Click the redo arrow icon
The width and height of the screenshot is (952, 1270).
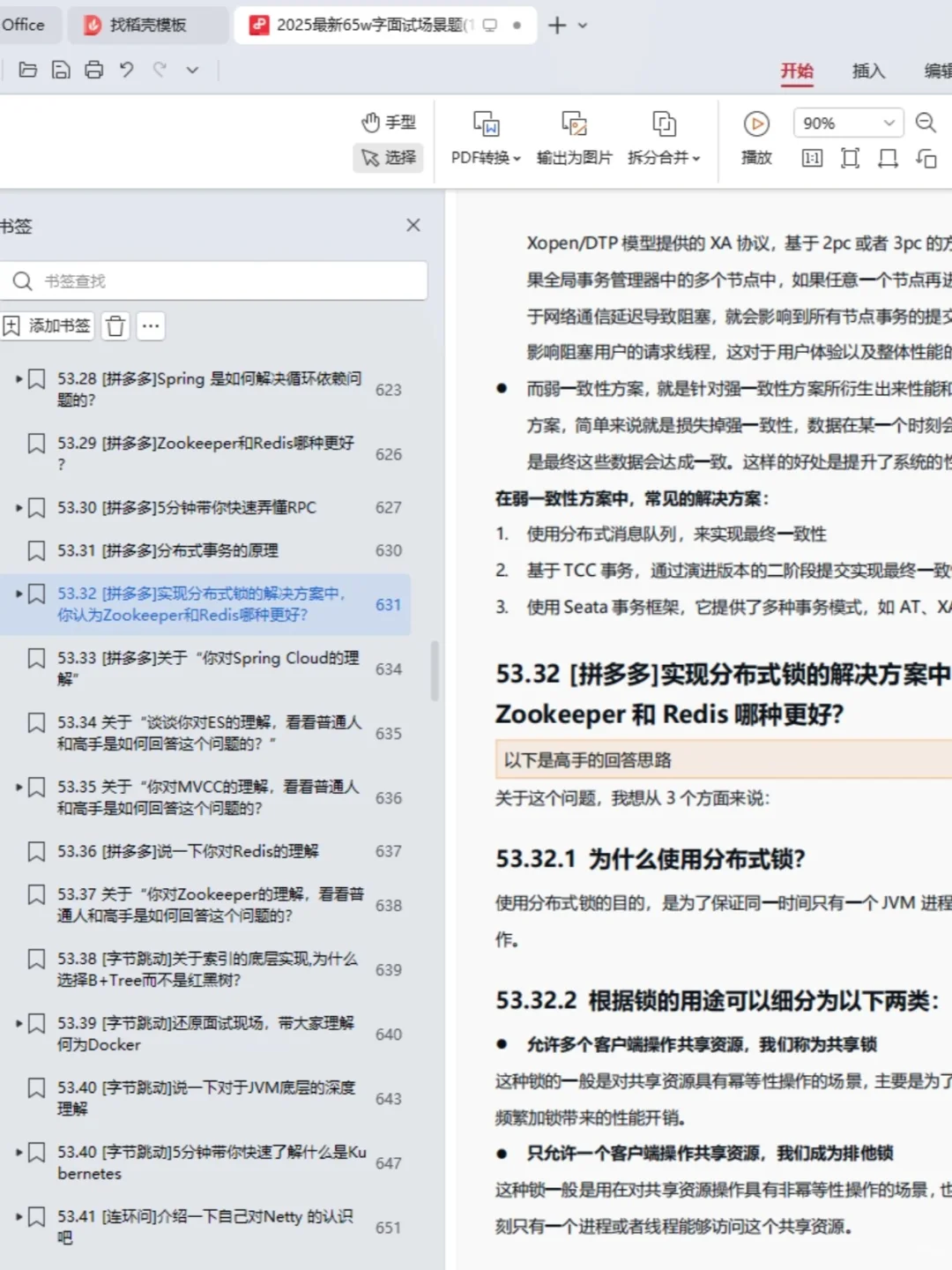160,70
